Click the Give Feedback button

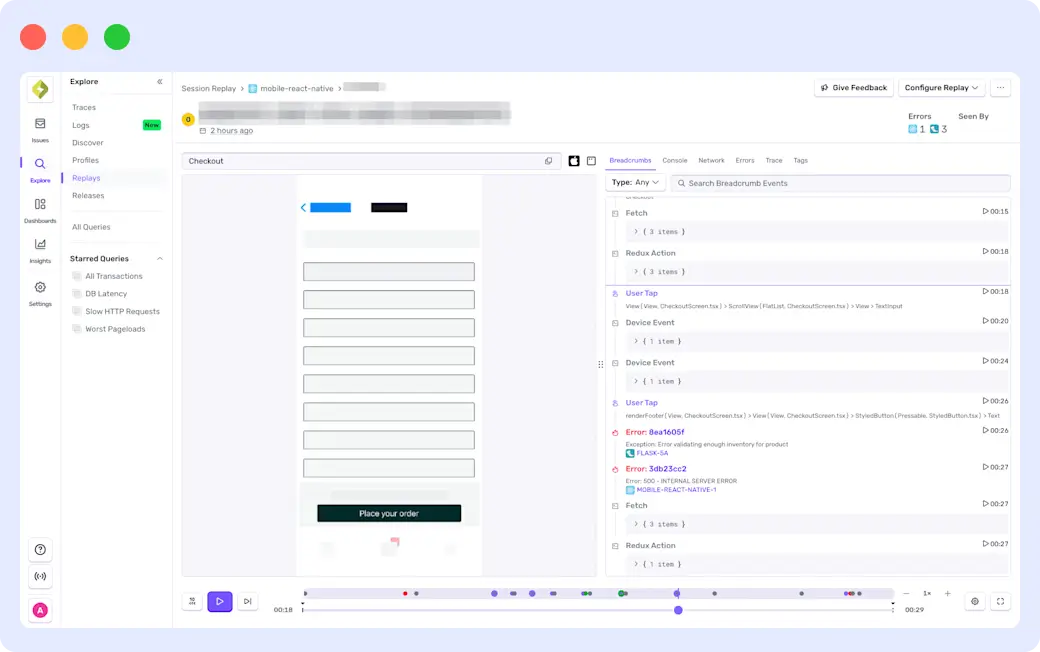click(853, 87)
